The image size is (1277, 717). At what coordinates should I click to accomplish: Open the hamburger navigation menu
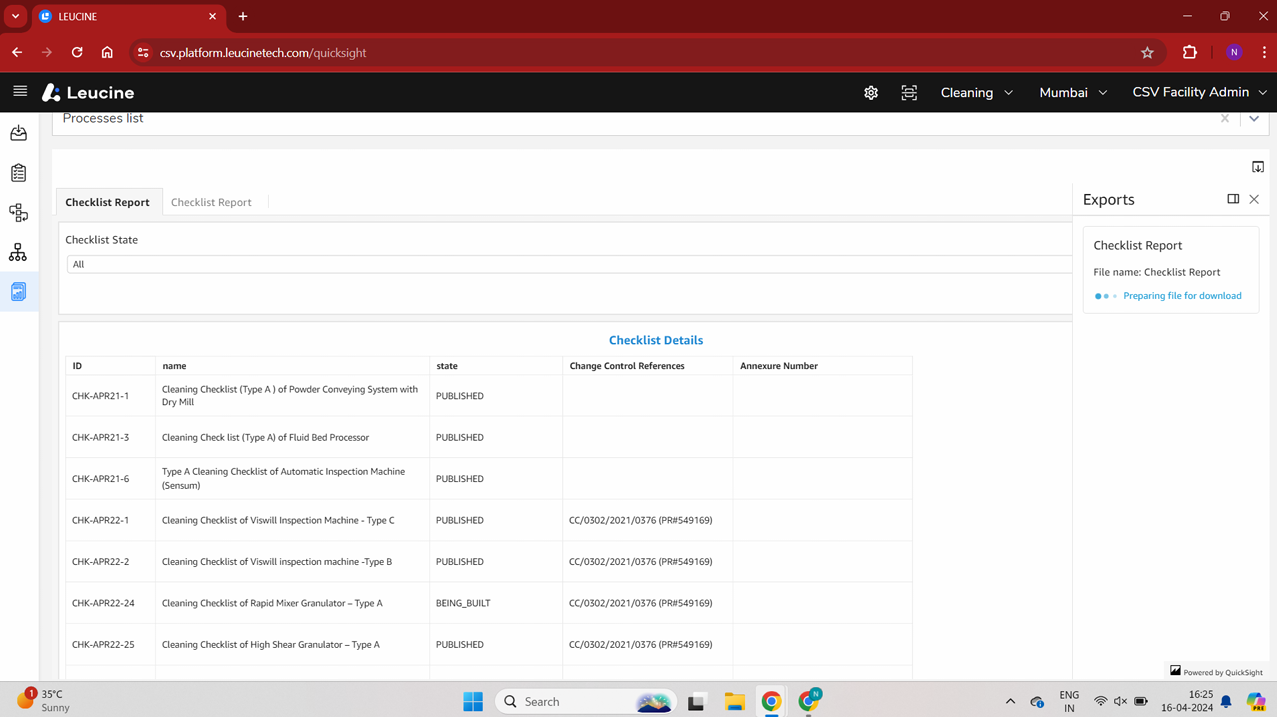pos(20,91)
